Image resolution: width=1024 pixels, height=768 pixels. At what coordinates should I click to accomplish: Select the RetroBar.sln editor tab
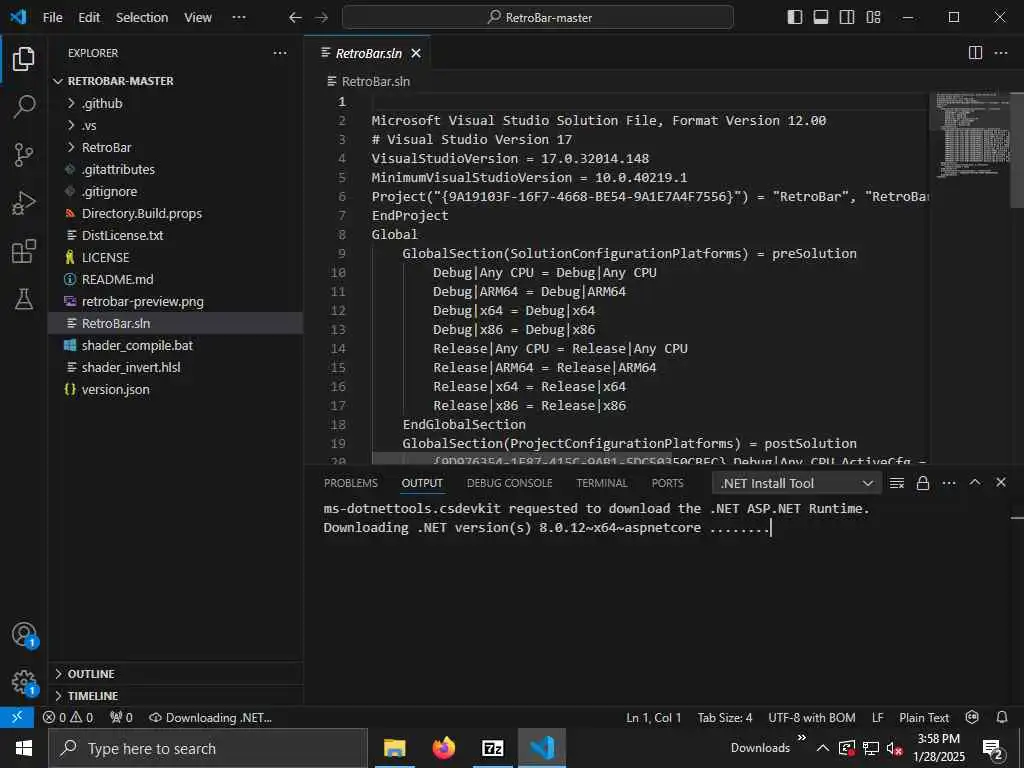[x=369, y=54]
